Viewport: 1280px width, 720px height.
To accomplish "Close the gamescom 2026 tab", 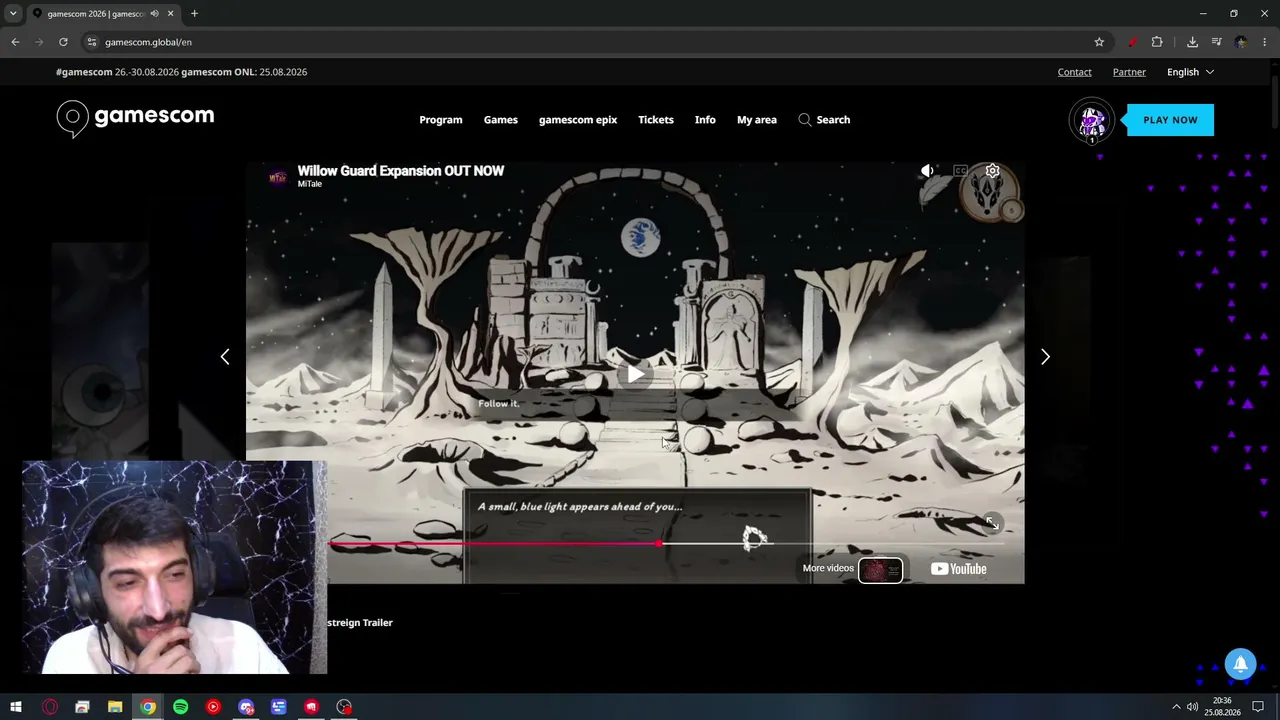I will pyautogui.click(x=170, y=14).
